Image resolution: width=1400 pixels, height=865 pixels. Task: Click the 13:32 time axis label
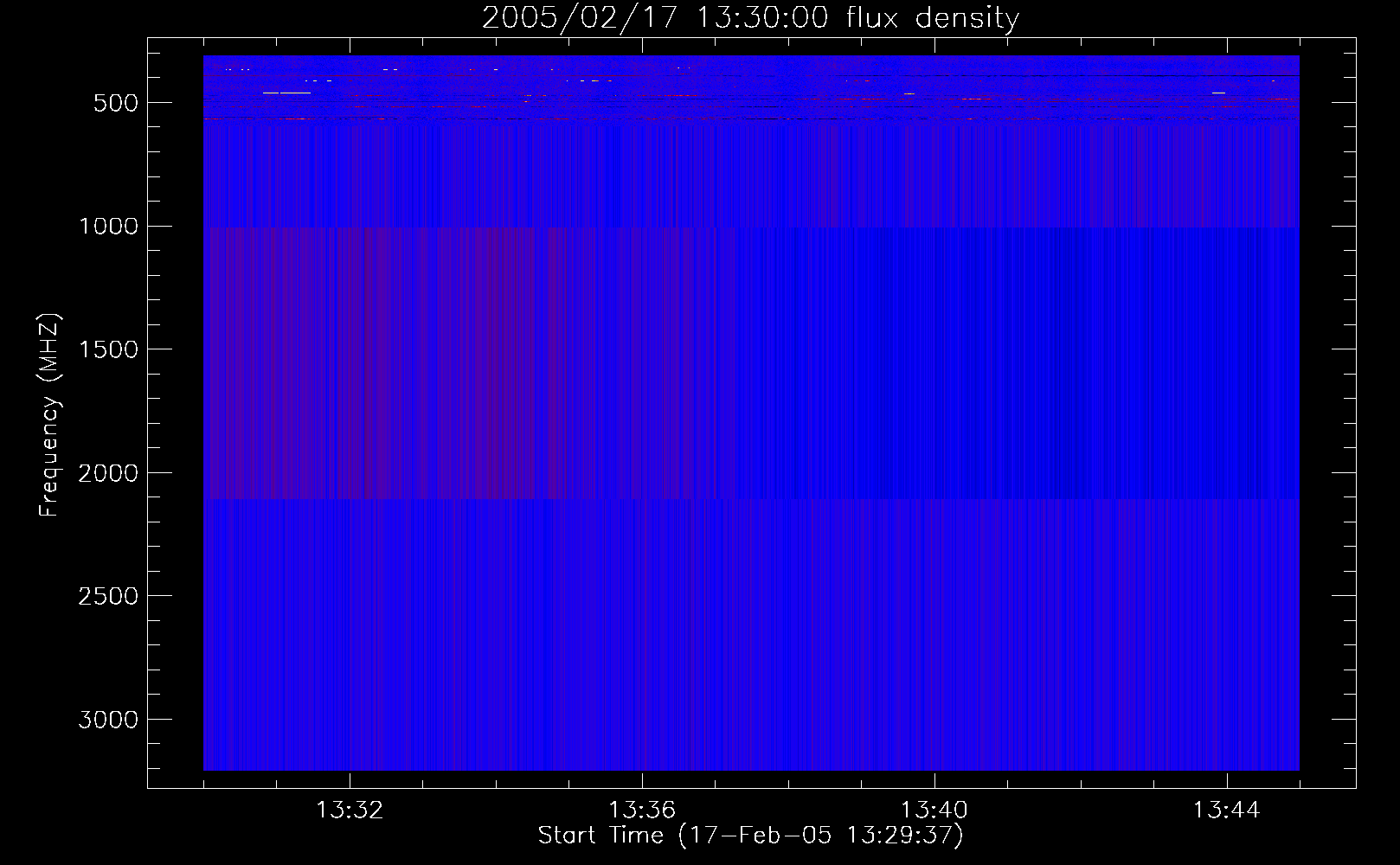tap(350, 811)
